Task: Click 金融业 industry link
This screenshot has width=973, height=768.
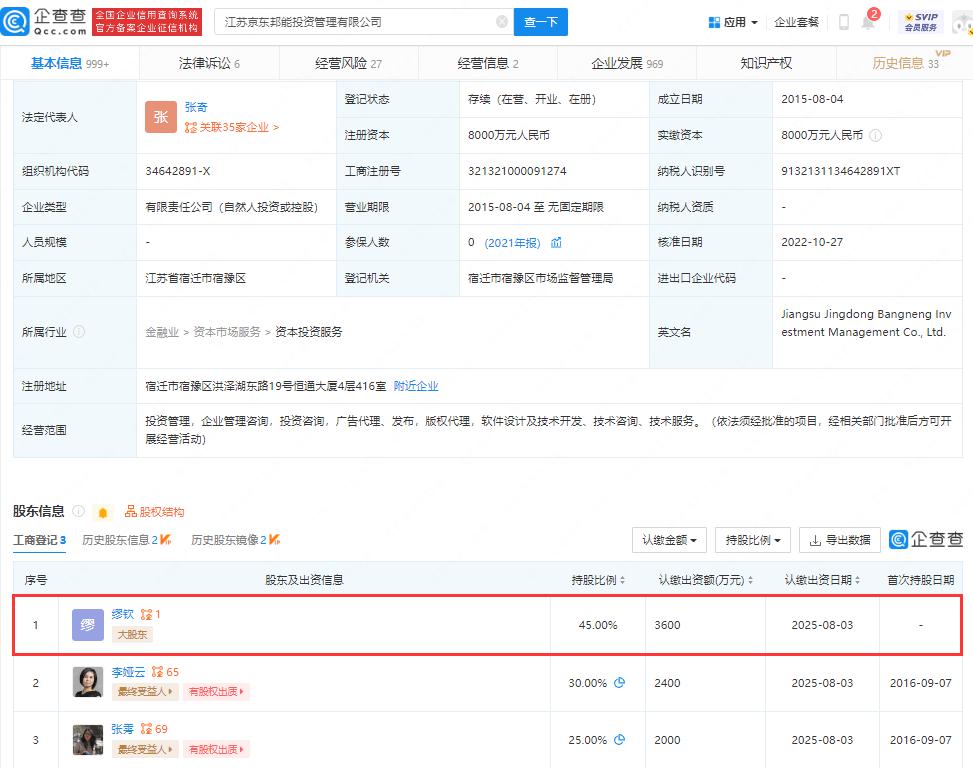Action: 162,332
